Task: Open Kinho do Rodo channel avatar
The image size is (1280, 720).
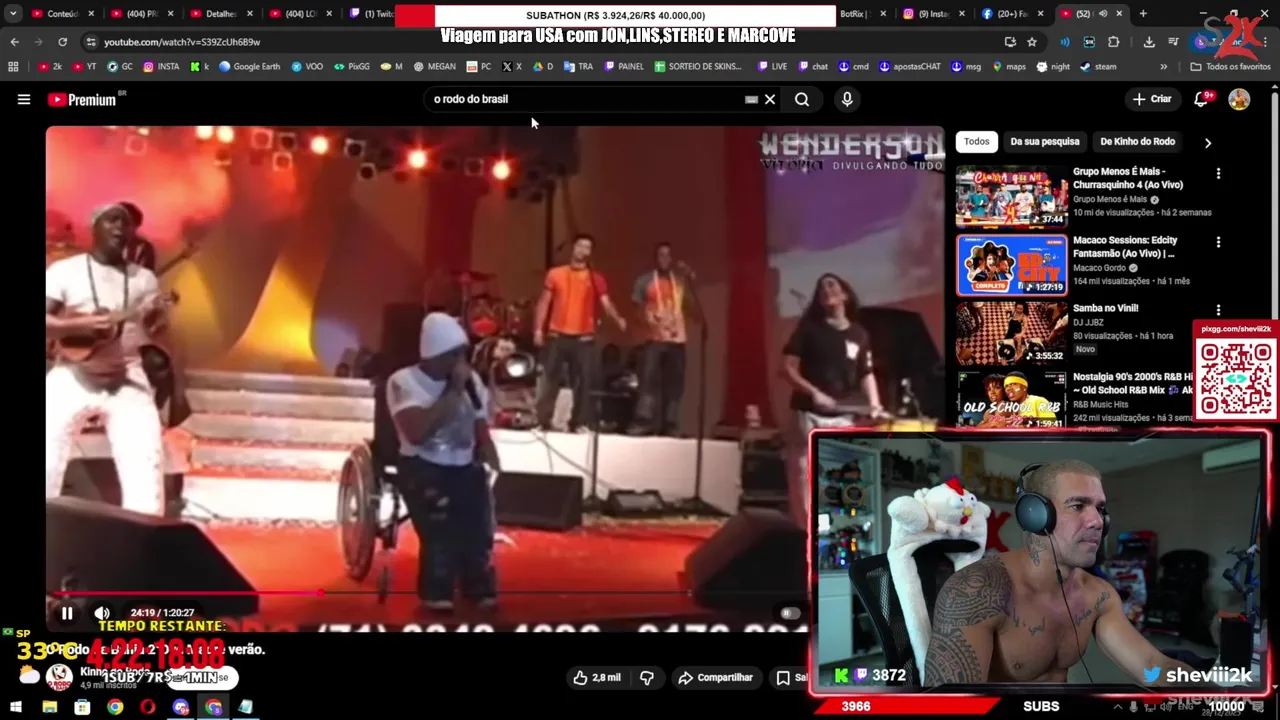Action: tap(60, 677)
